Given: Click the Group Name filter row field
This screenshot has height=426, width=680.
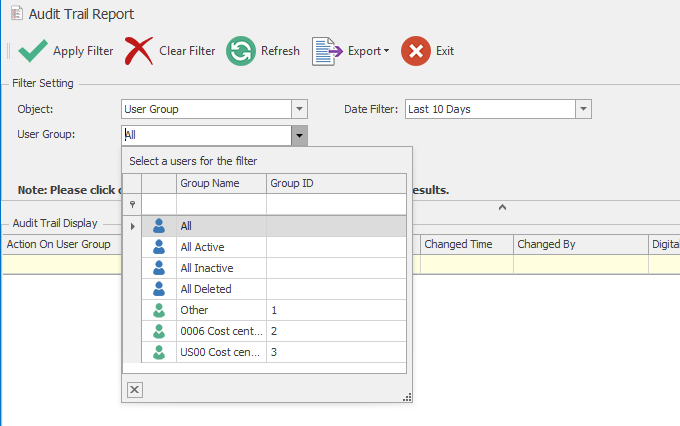Looking at the screenshot, I should [x=220, y=204].
